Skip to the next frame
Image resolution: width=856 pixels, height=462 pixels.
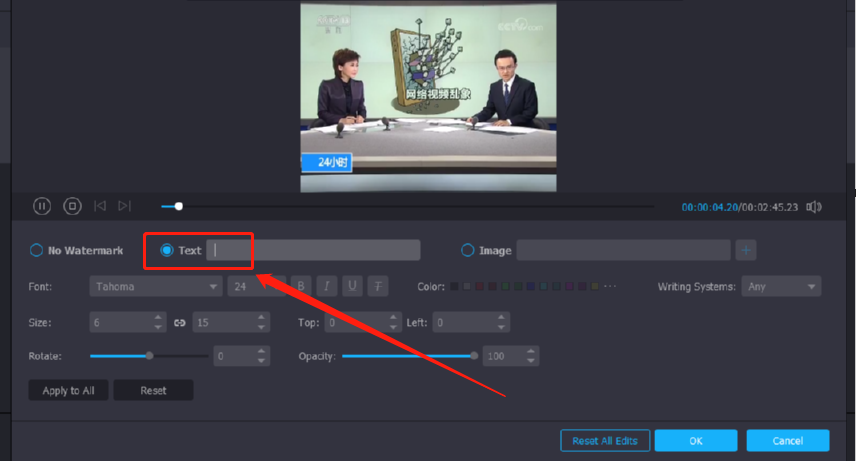point(124,206)
